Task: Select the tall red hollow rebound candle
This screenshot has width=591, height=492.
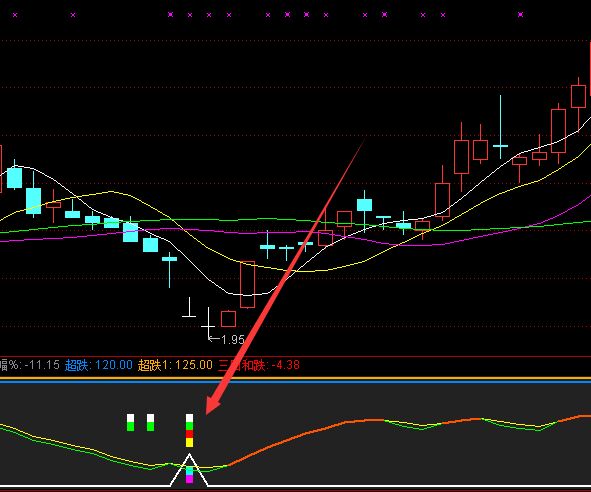Action: pyautogui.click(x=248, y=284)
